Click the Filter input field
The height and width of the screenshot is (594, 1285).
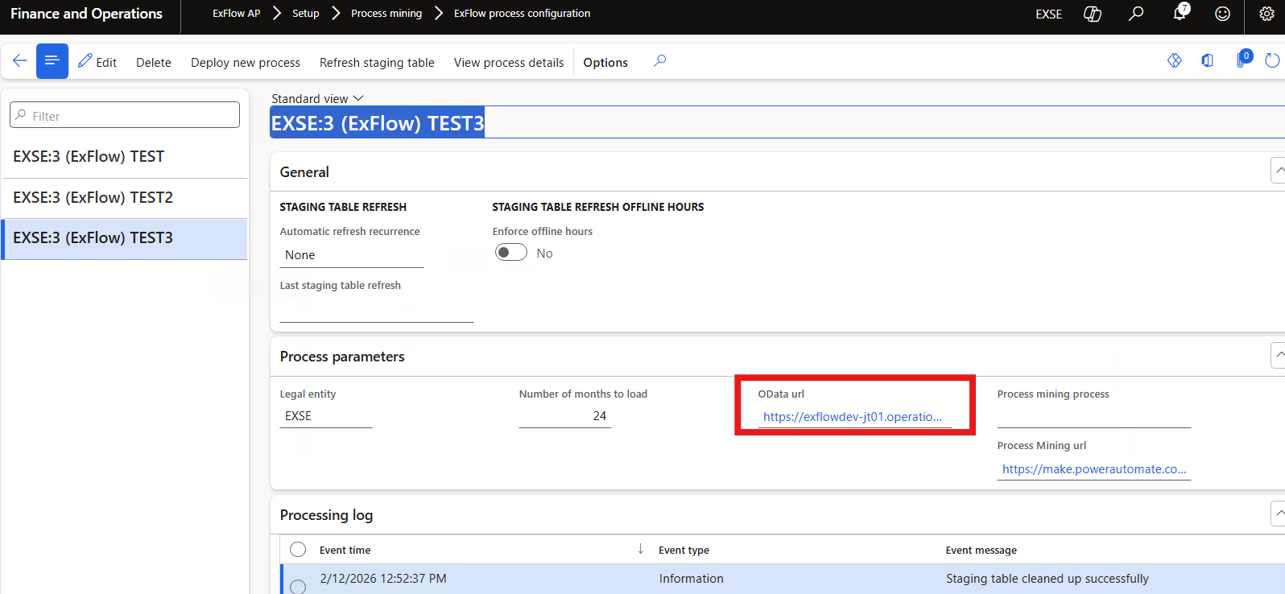(x=125, y=115)
